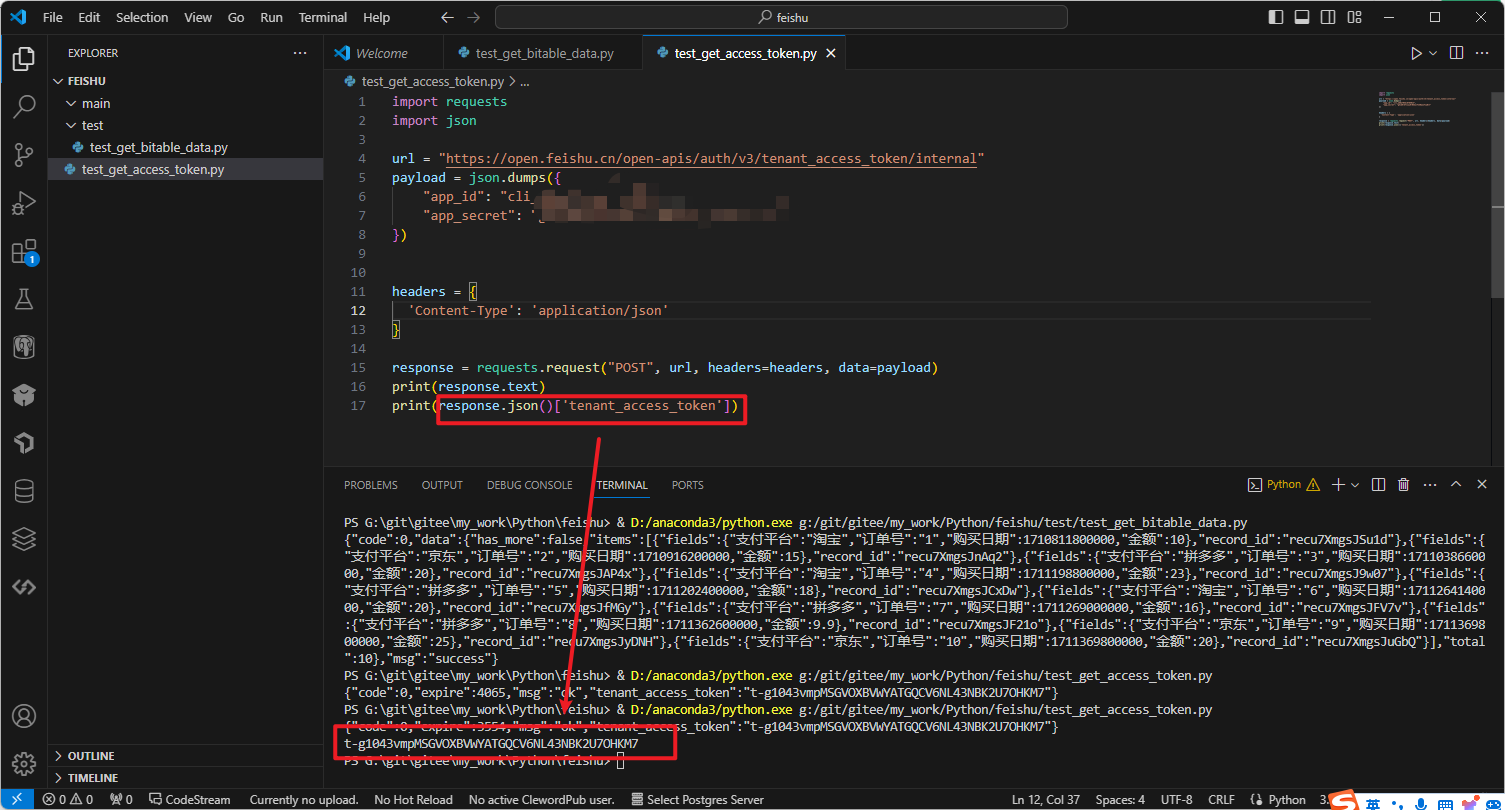Open the Go menu
Screen dimensions: 1505x810
click(236, 17)
